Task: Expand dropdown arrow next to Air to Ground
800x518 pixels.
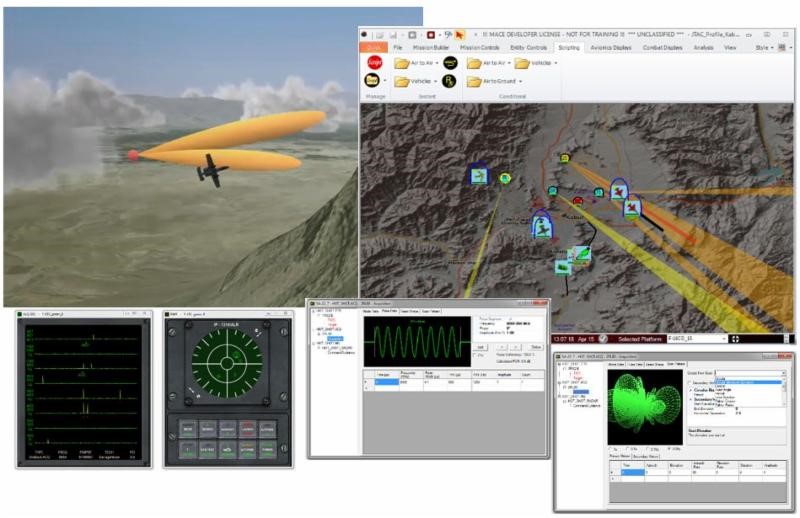Action: [x=520, y=82]
